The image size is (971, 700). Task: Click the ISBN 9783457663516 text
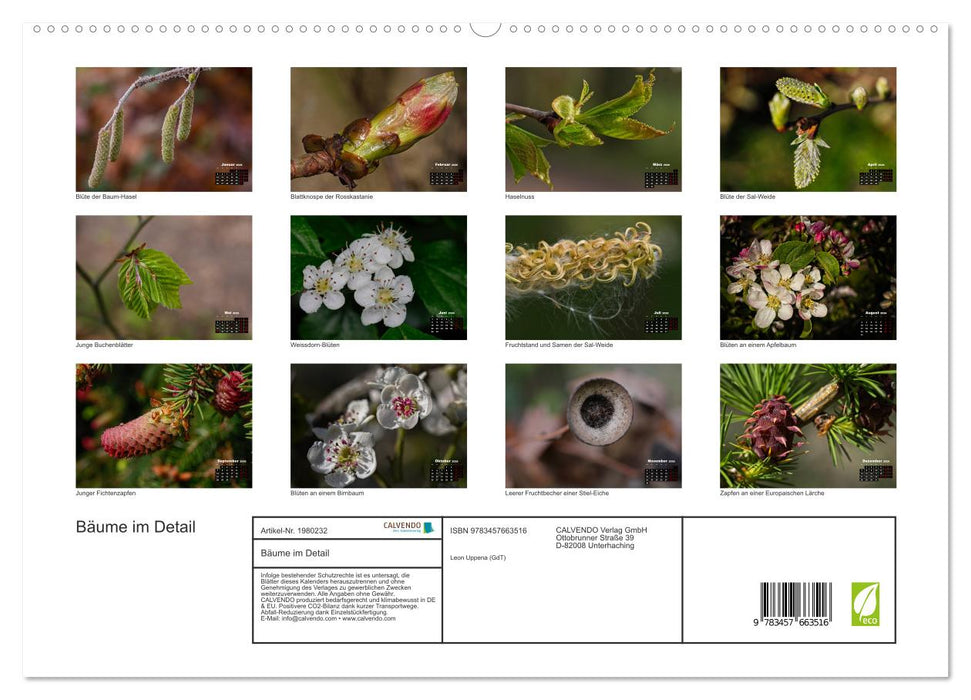pos(488,530)
